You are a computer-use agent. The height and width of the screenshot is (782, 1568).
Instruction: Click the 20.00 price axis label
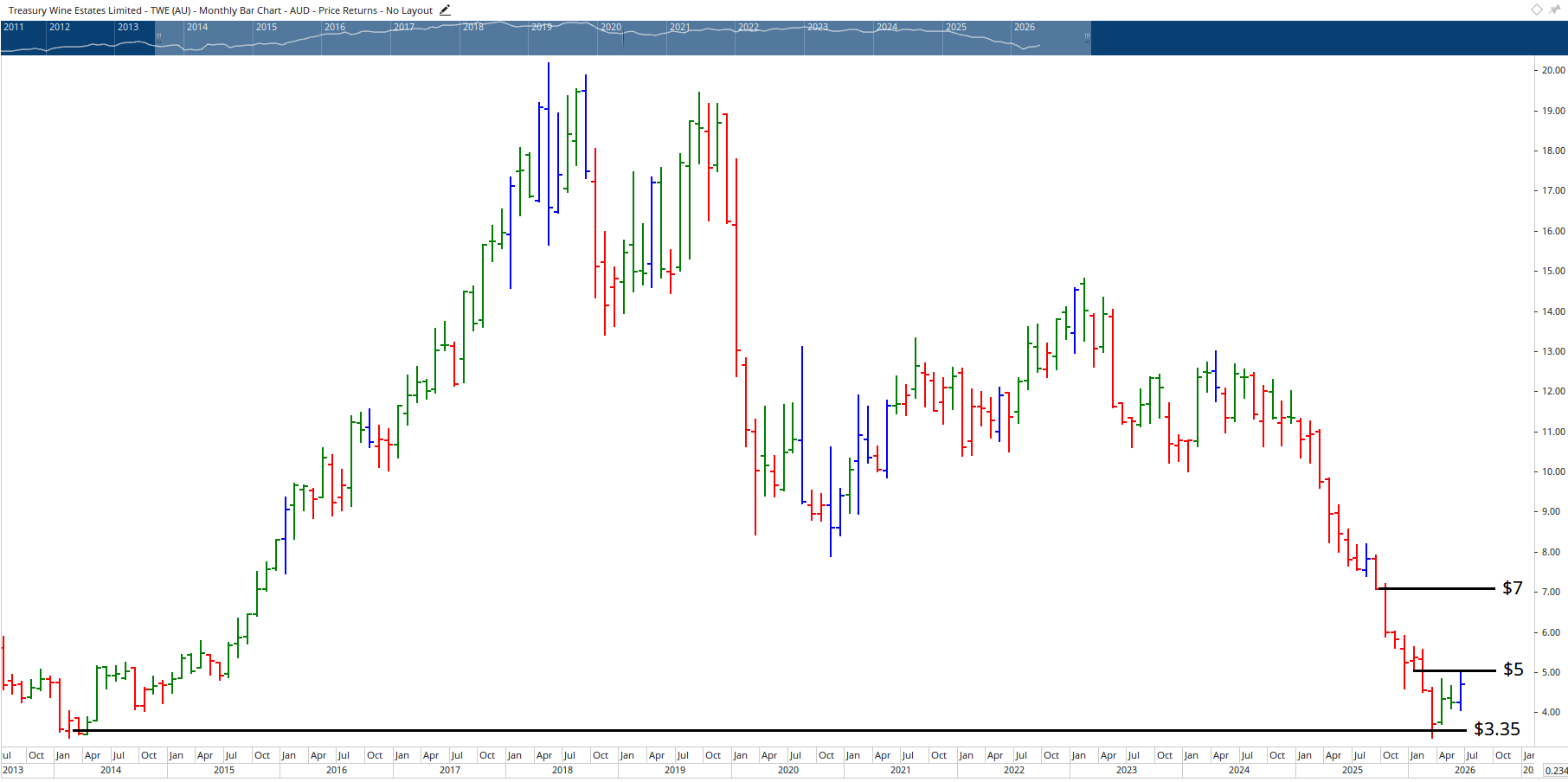(1553, 71)
